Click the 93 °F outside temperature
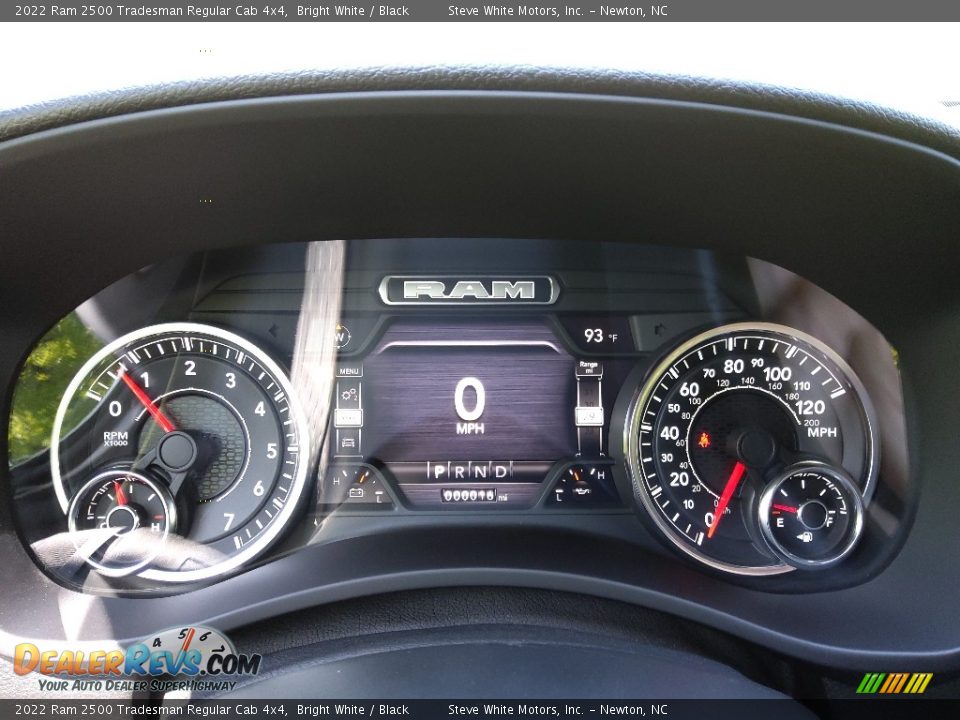This screenshot has height=720, width=960. point(601,336)
